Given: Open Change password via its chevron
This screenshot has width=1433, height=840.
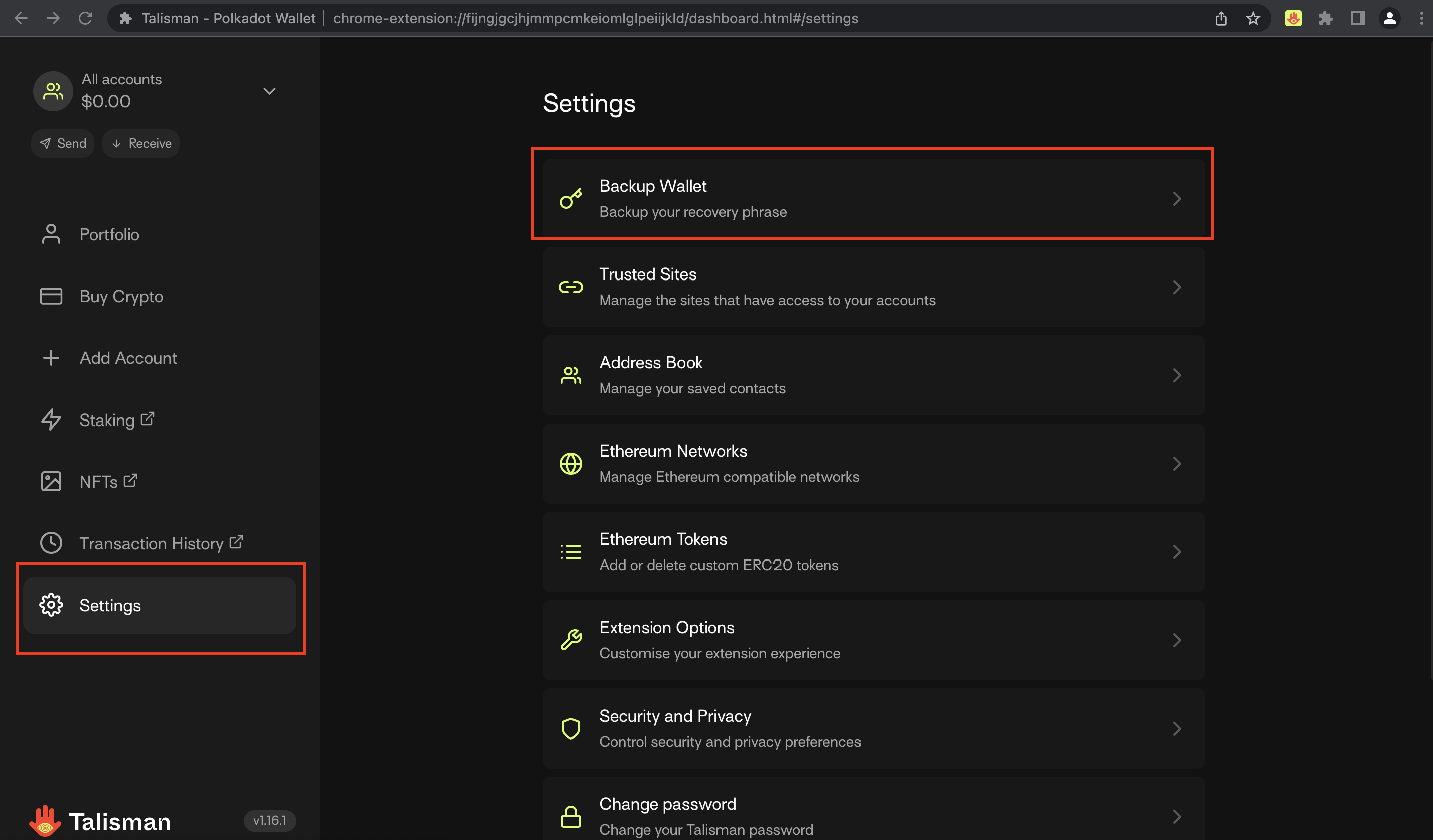Looking at the screenshot, I should coord(1177,817).
